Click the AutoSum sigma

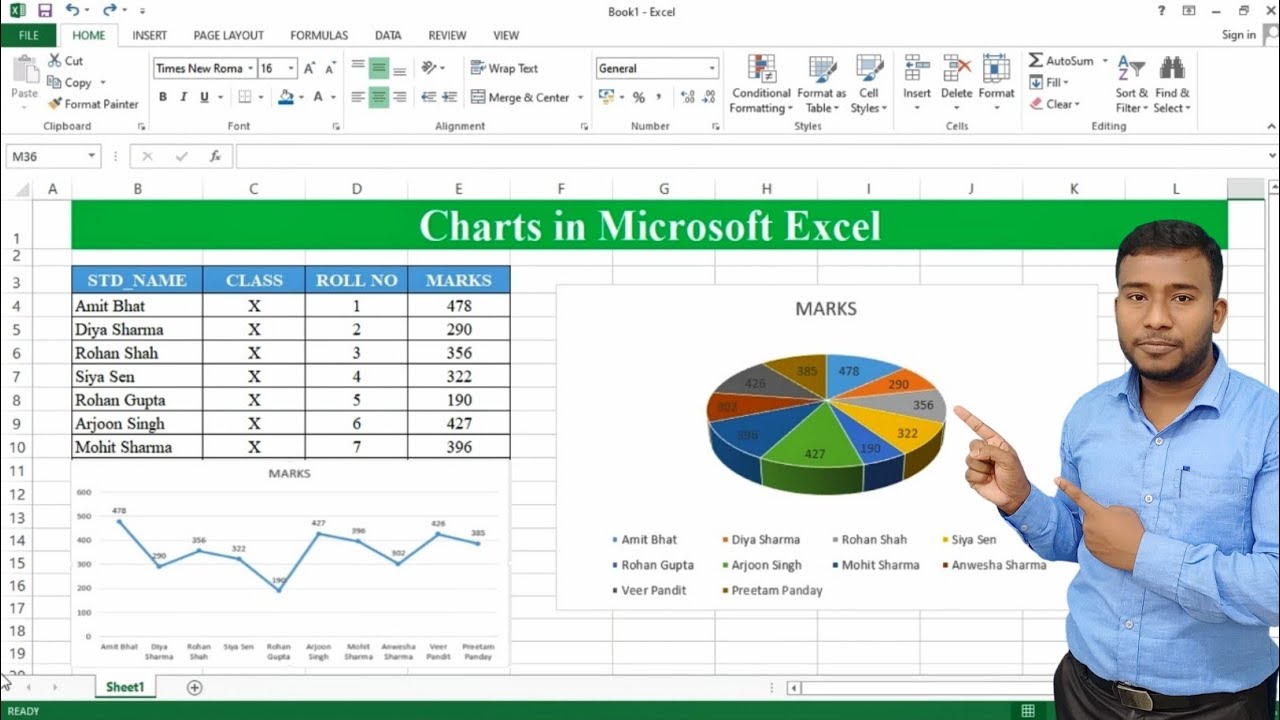click(x=1036, y=61)
